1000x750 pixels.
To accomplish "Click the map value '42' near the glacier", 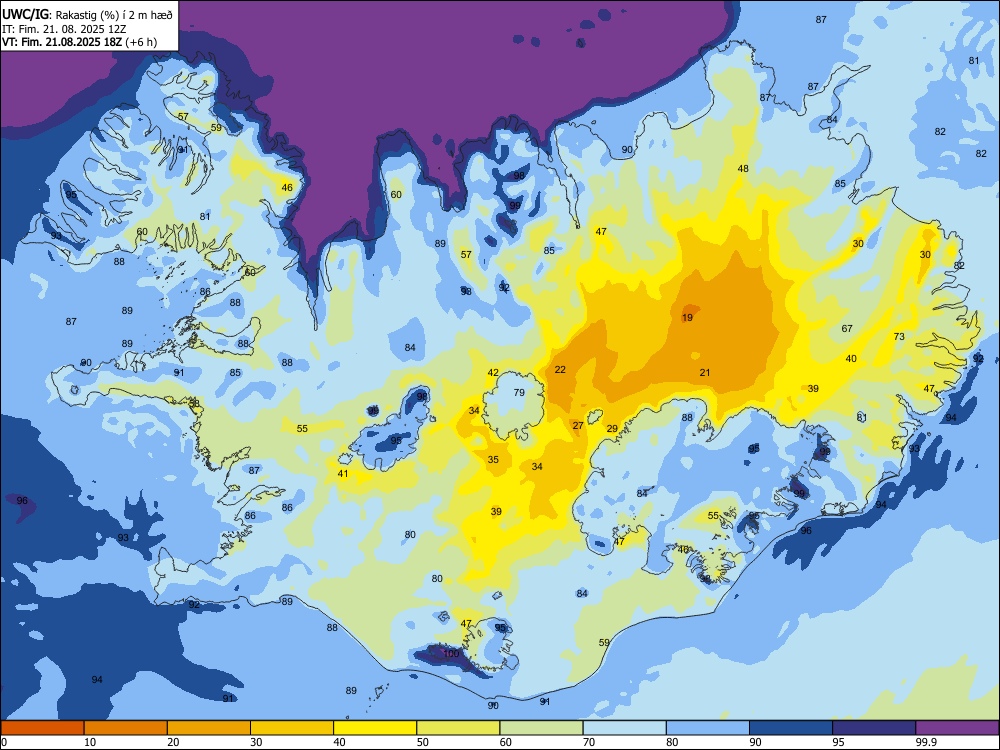I will click(493, 372).
